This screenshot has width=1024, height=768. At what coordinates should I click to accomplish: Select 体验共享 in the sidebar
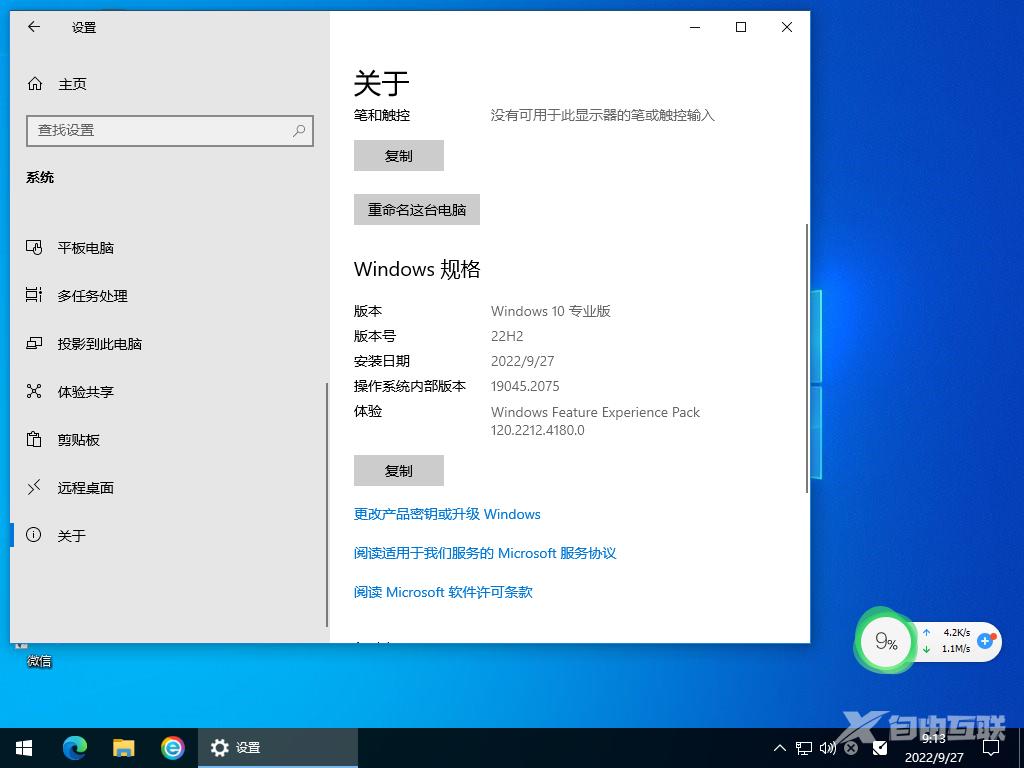click(87, 391)
